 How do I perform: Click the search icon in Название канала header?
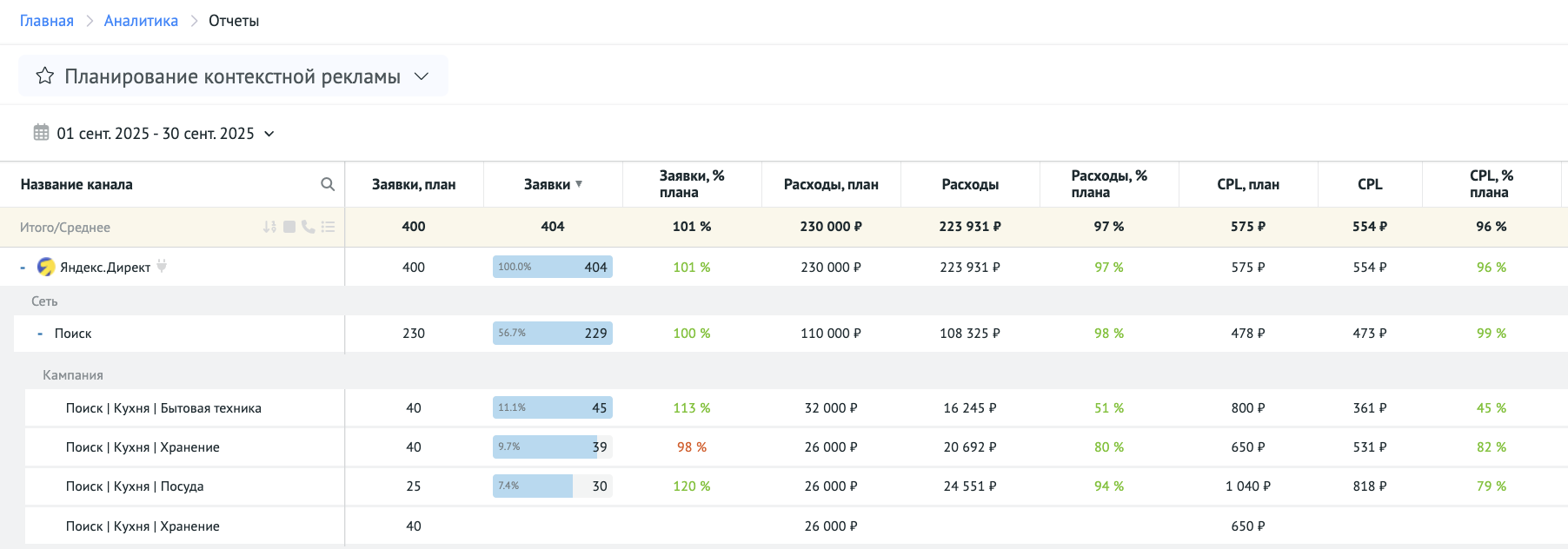(328, 184)
